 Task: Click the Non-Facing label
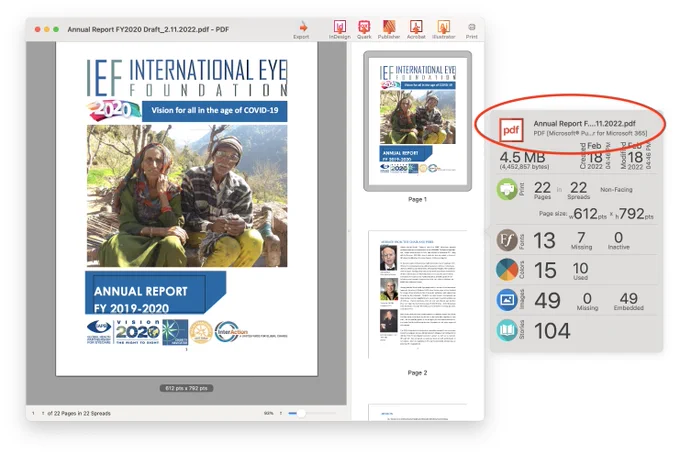tap(616, 190)
